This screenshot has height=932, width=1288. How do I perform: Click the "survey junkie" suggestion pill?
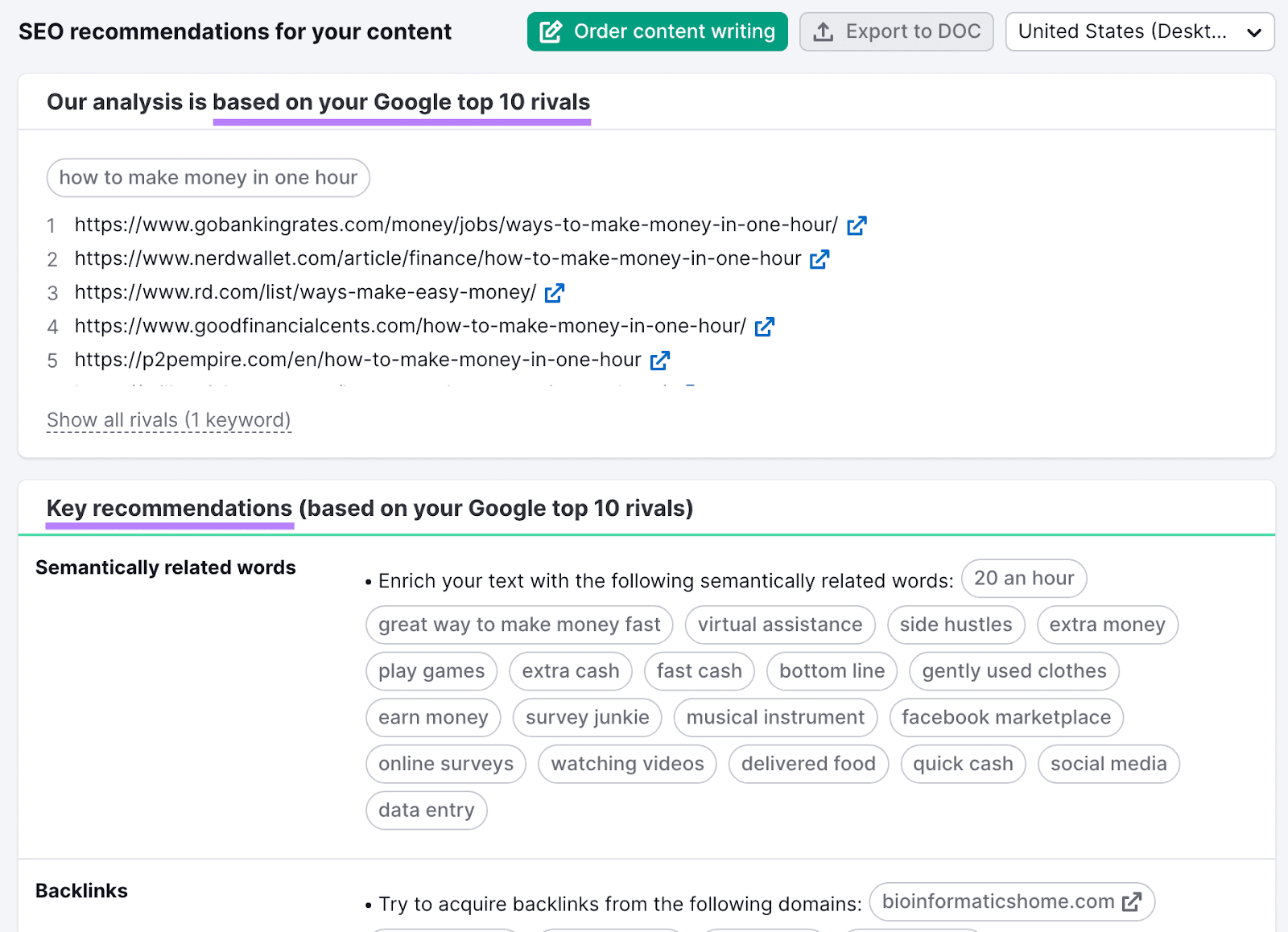(587, 717)
